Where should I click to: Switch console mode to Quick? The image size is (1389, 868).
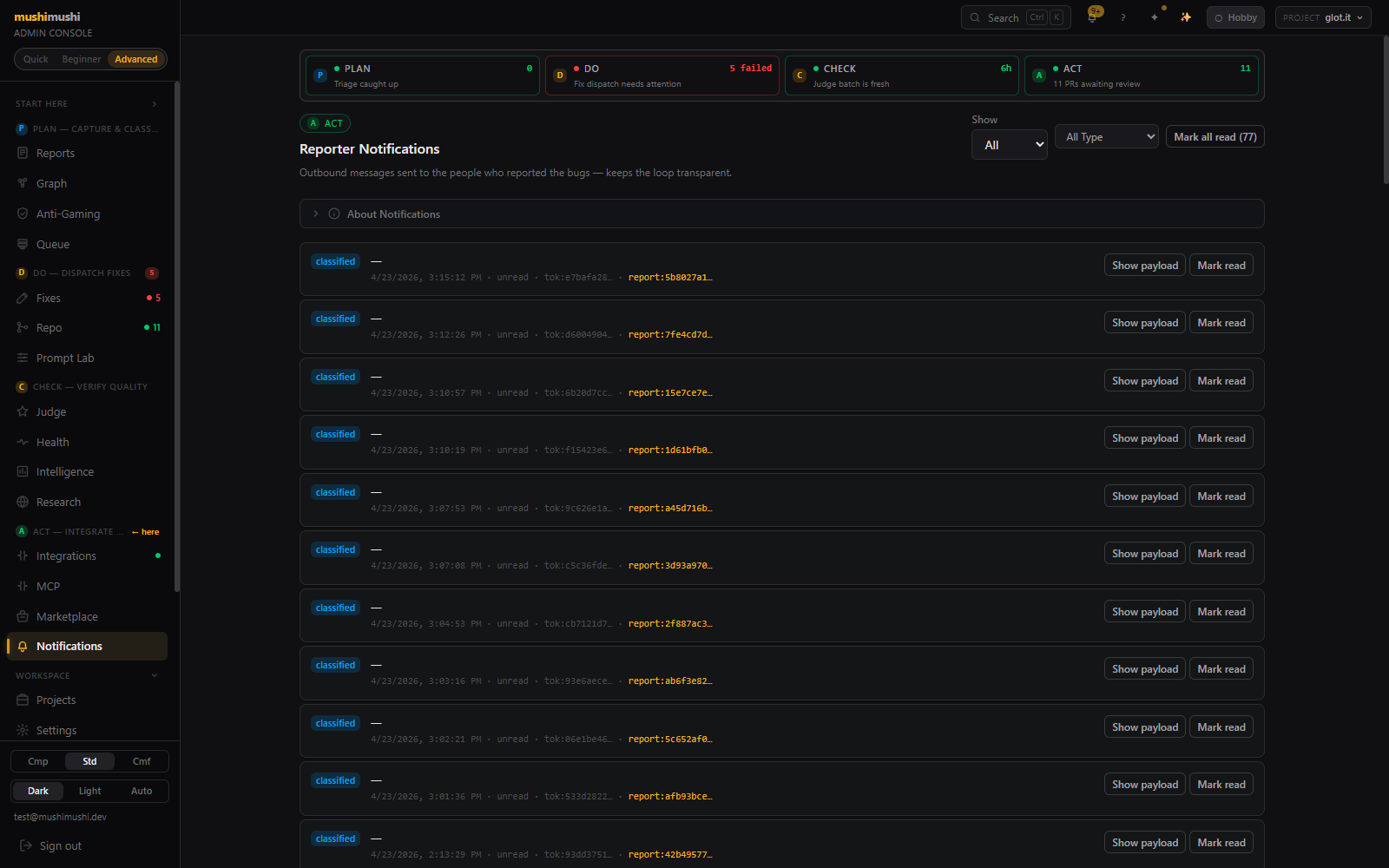click(x=36, y=59)
